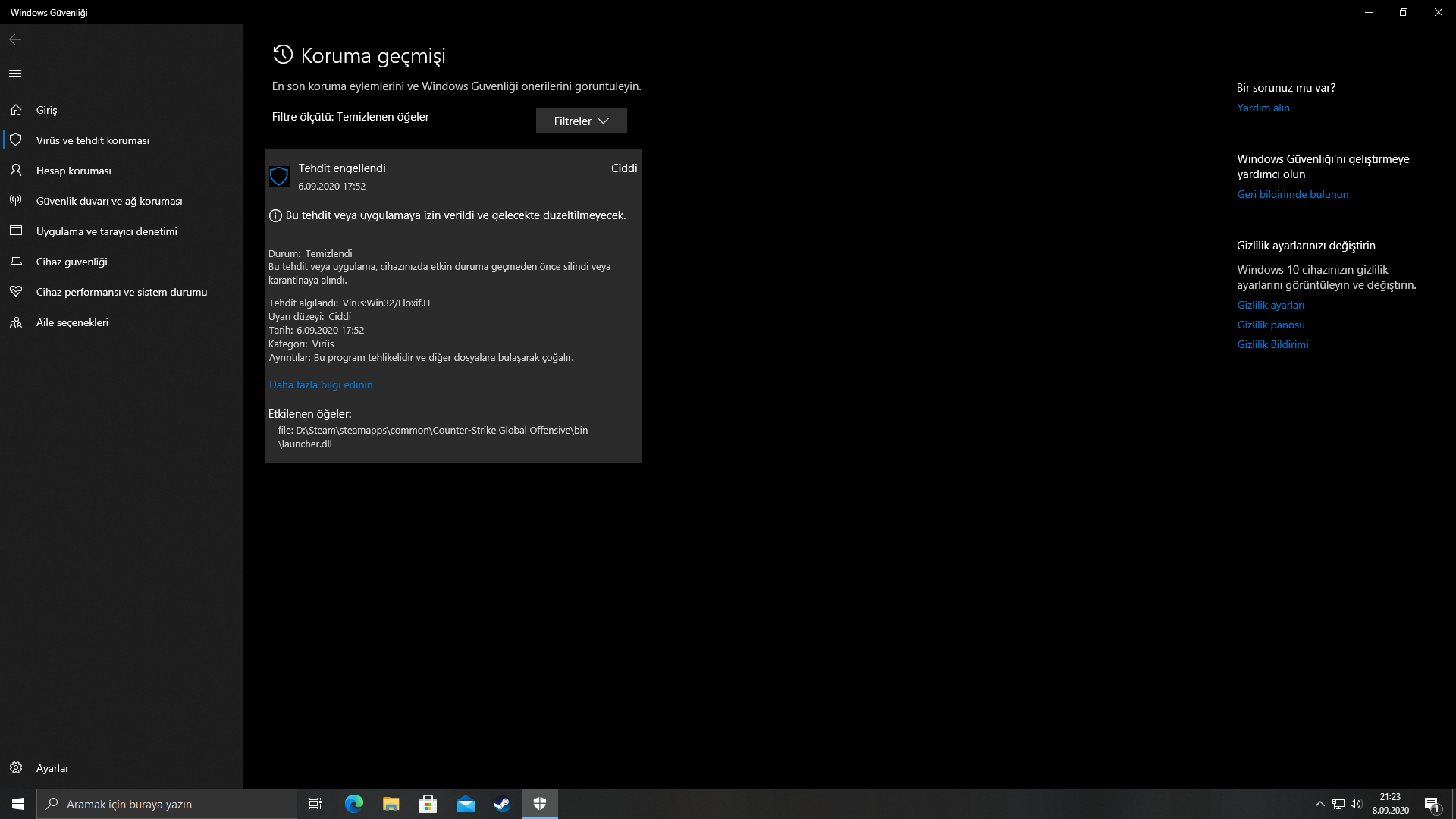Screen dimensions: 1456x819
Task: Open the Yardım alın link
Action: coord(1263,108)
